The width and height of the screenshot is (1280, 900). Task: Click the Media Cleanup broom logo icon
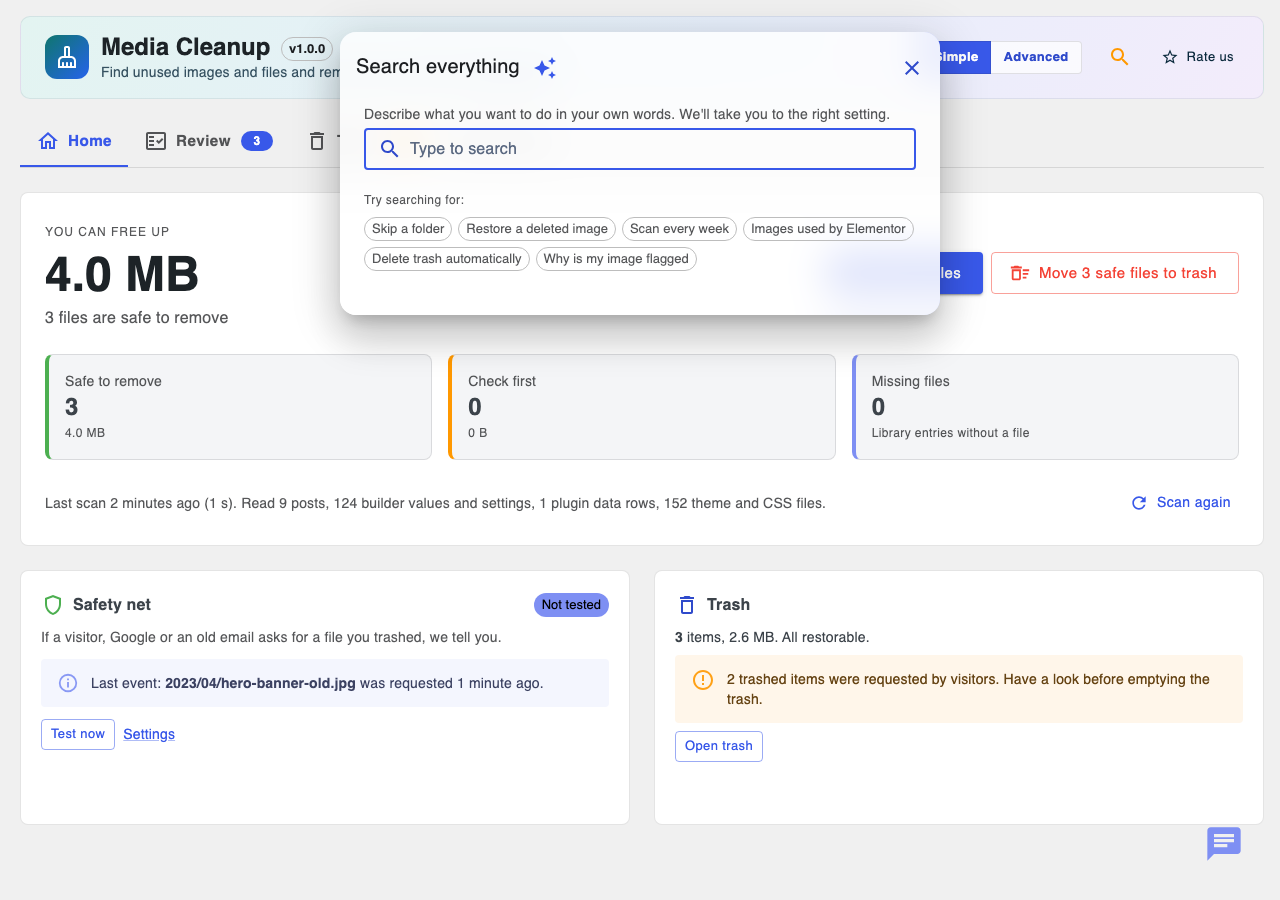(67, 57)
